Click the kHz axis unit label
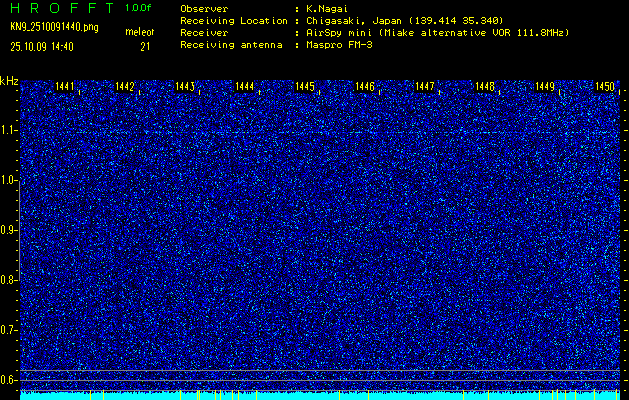This screenshot has width=629, height=400. point(9,81)
